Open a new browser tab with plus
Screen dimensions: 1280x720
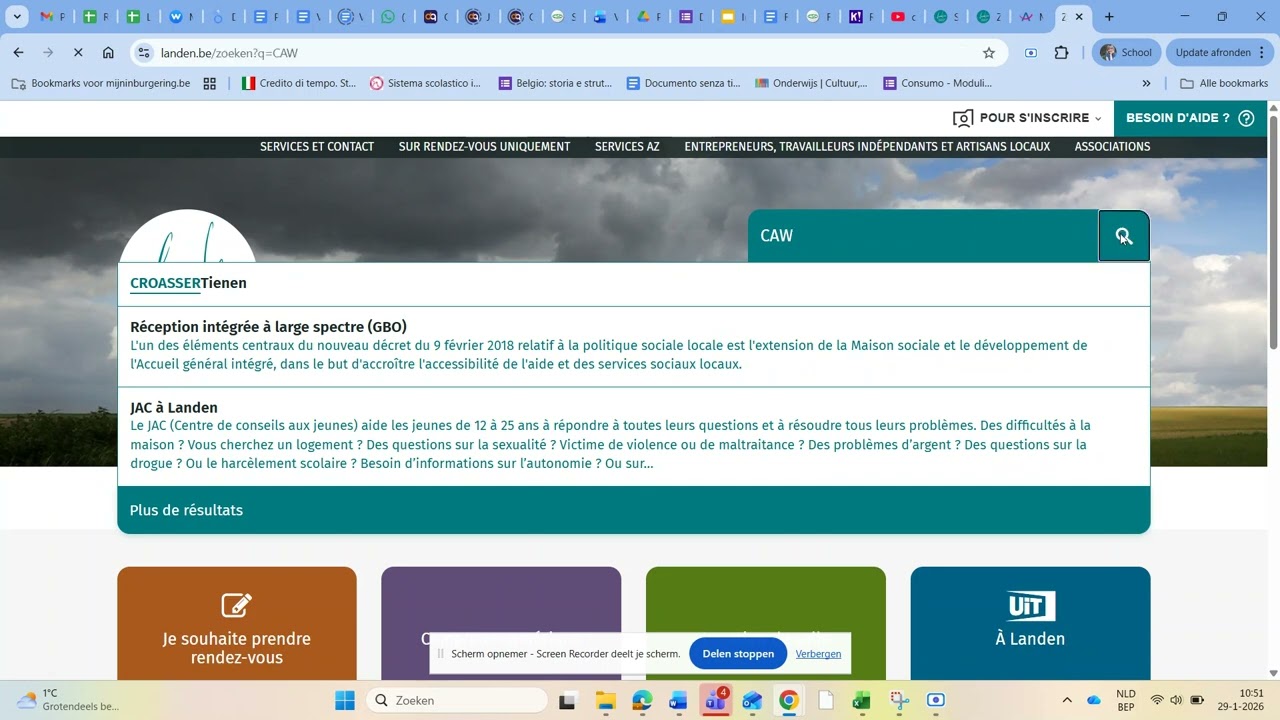pos(1109,17)
